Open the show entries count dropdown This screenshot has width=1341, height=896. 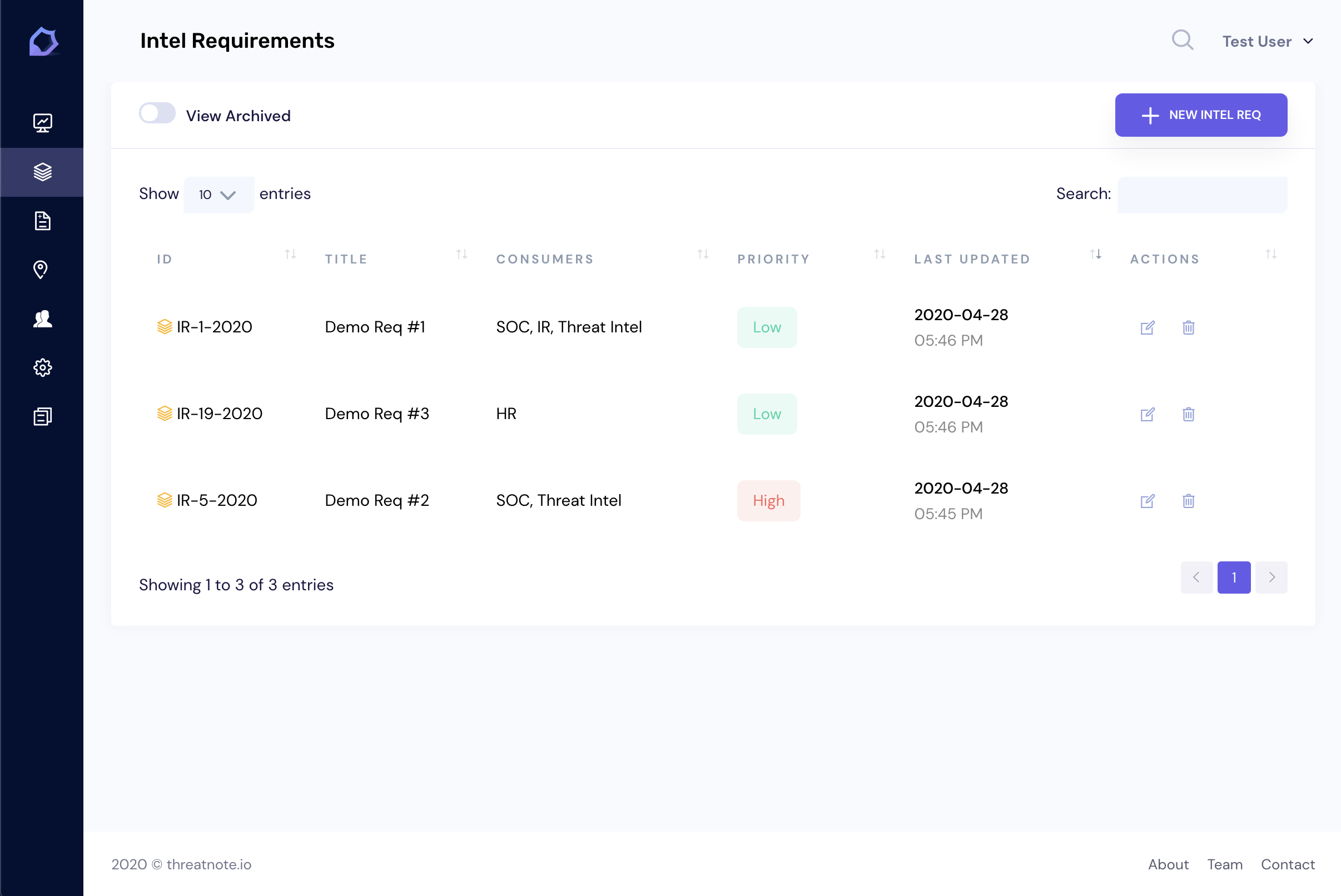coord(218,195)
